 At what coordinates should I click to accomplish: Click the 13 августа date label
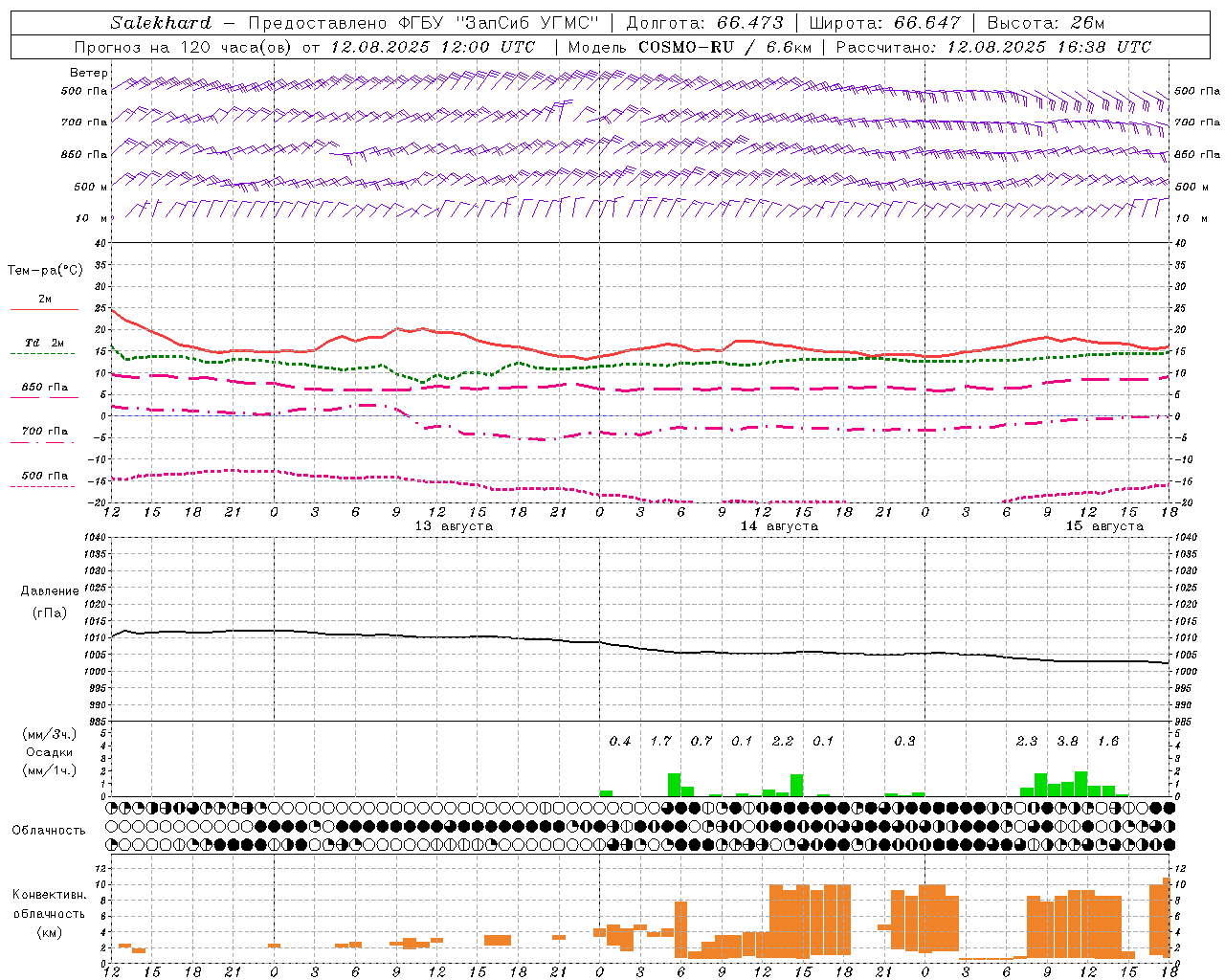[454, 526]
